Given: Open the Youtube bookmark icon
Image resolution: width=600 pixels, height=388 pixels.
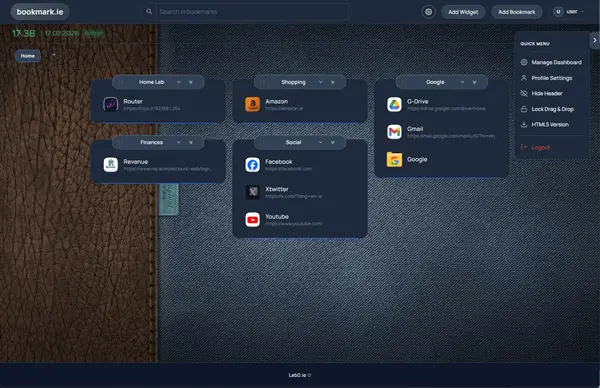Looking at the screenshot, I should click(x=253, y=219).
